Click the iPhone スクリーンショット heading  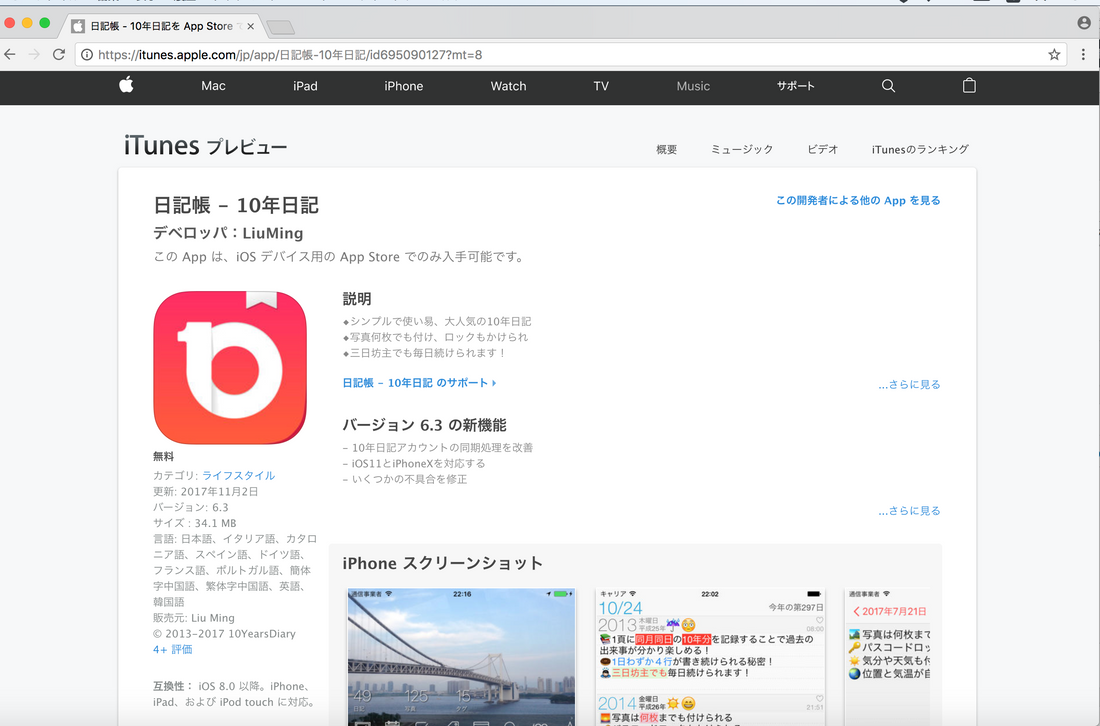point(443,563)
